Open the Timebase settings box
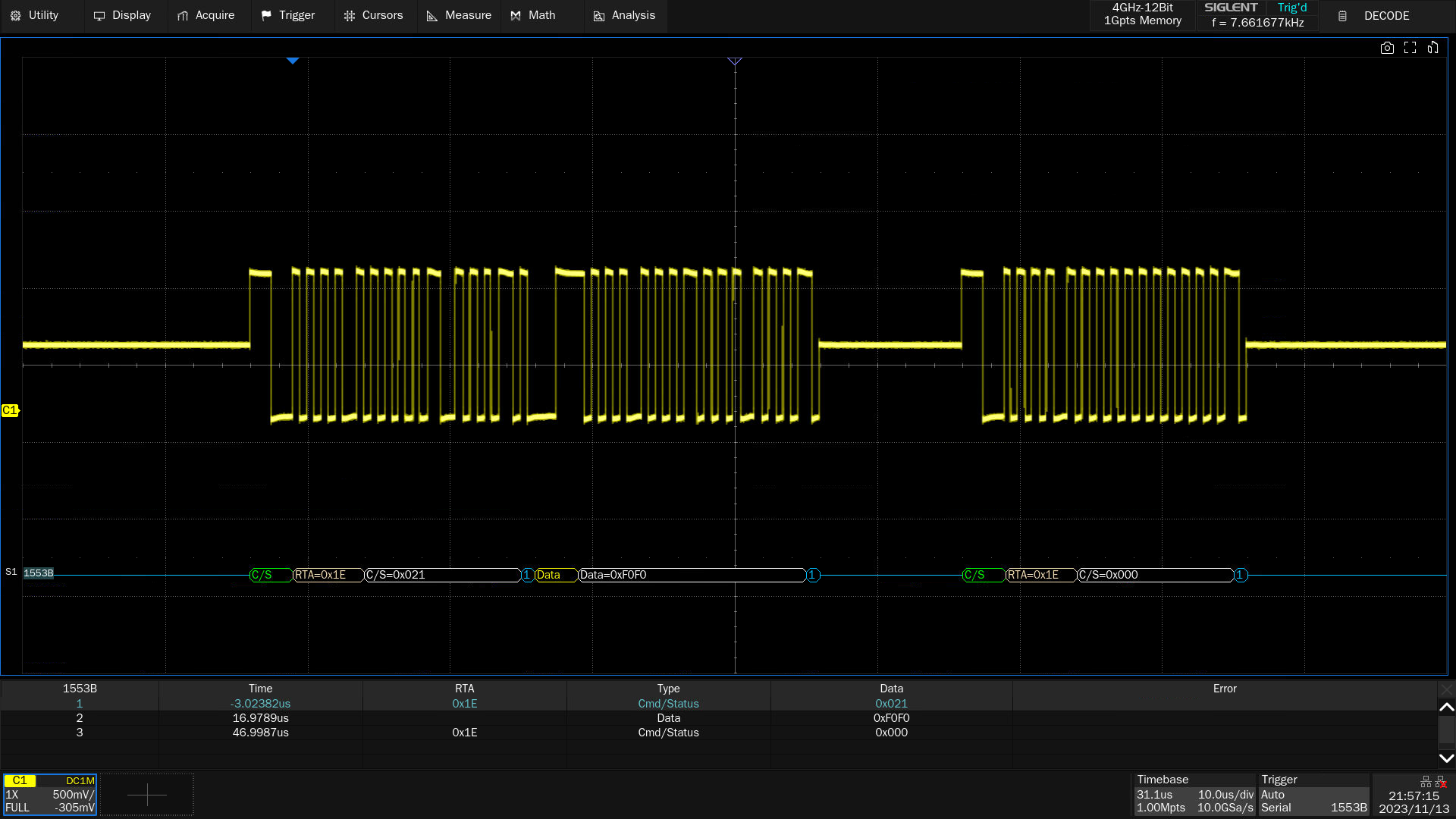This screenshot has height=819, width=1456. coord(1194,795)
